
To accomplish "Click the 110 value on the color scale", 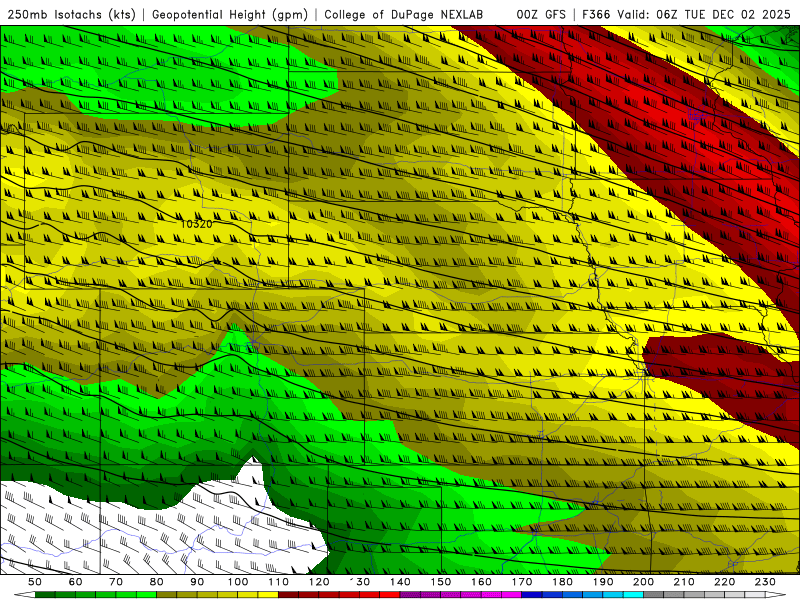I will [x=279, y=582].
